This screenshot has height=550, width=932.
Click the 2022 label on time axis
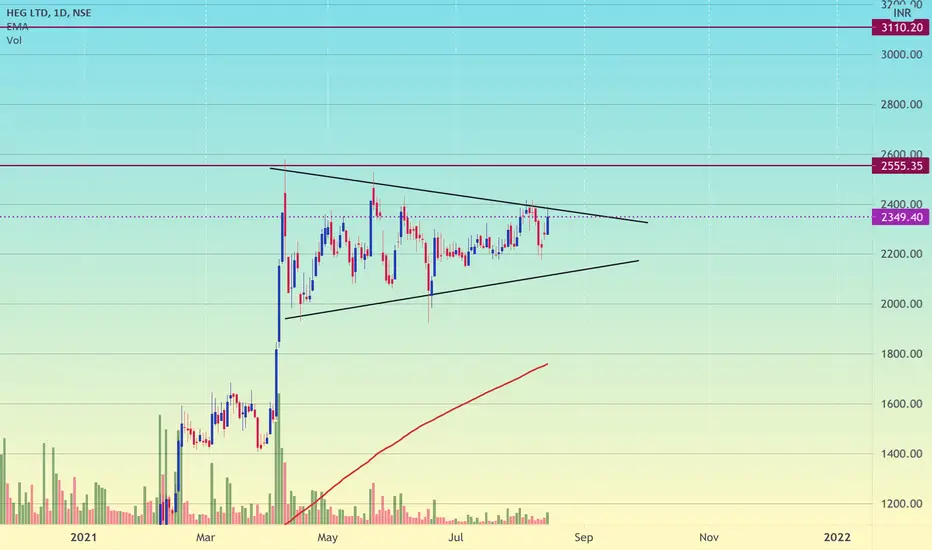pos(837,538)
